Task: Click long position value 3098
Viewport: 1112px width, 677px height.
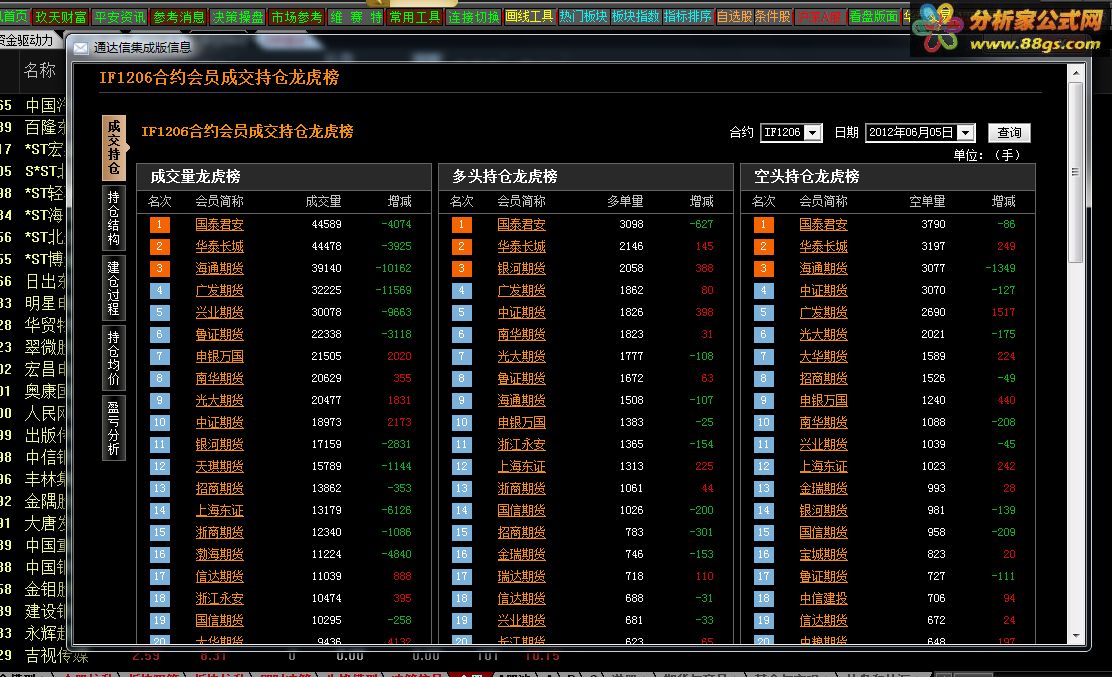Action: (x=631, y=224)
